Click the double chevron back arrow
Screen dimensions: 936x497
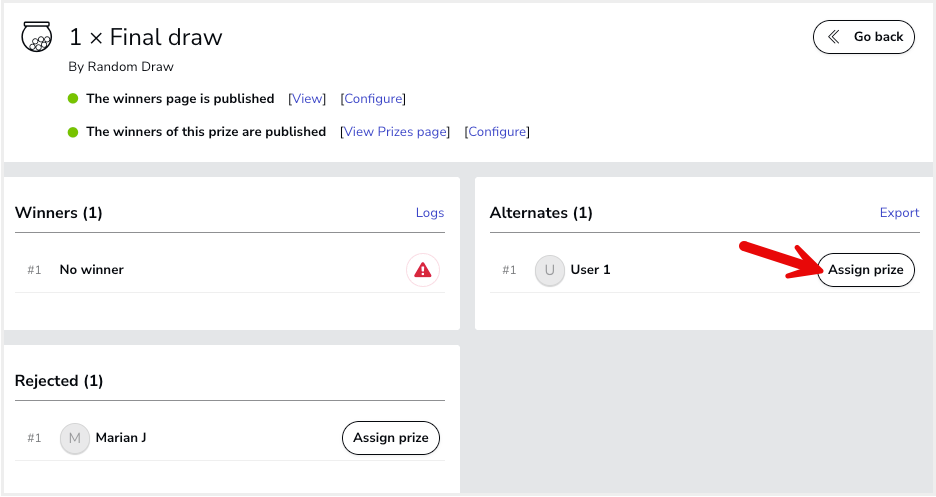point(834,37)
